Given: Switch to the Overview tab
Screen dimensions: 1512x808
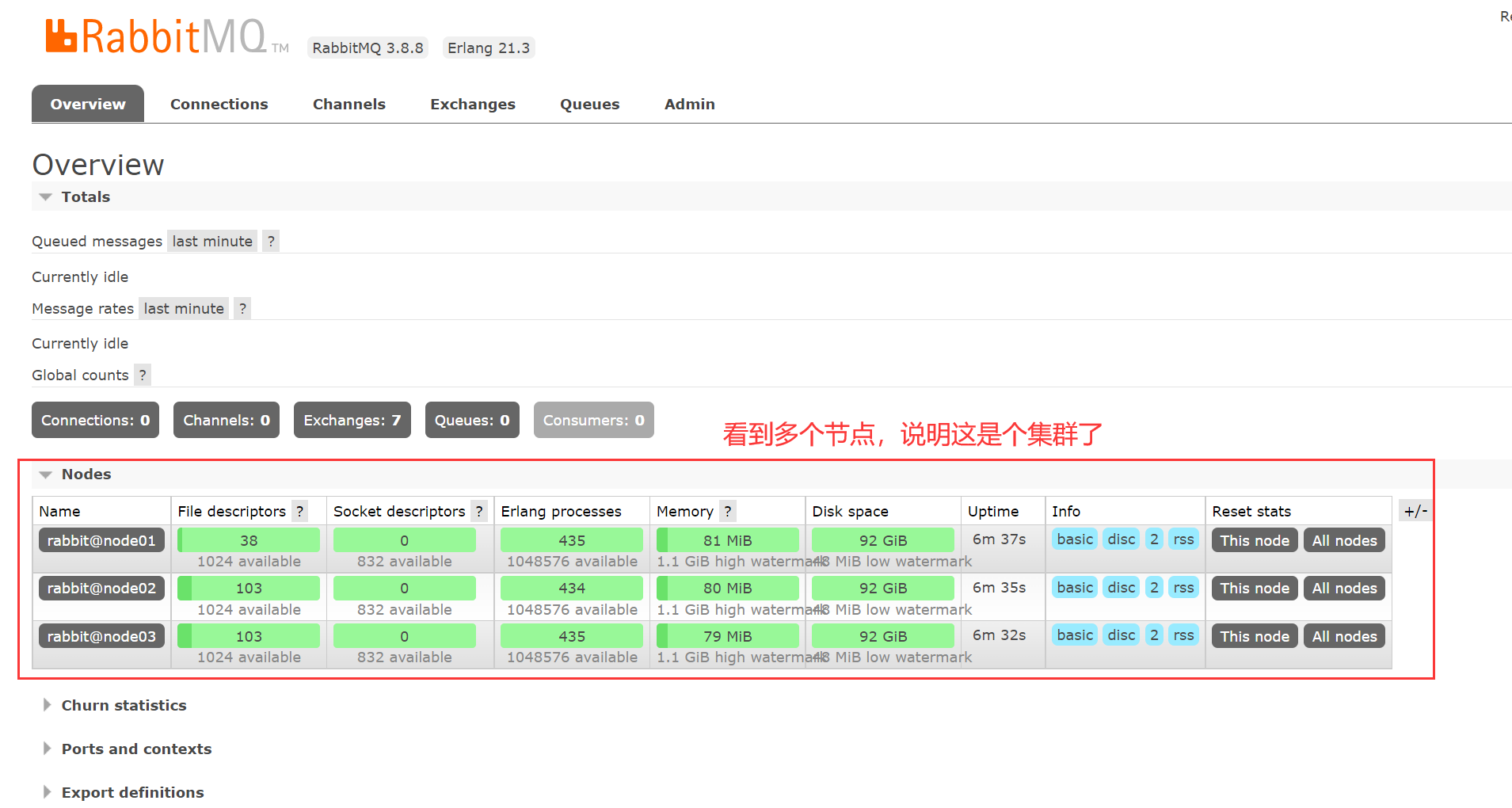Looking at the screenshot, I should (x=88, y=104).
